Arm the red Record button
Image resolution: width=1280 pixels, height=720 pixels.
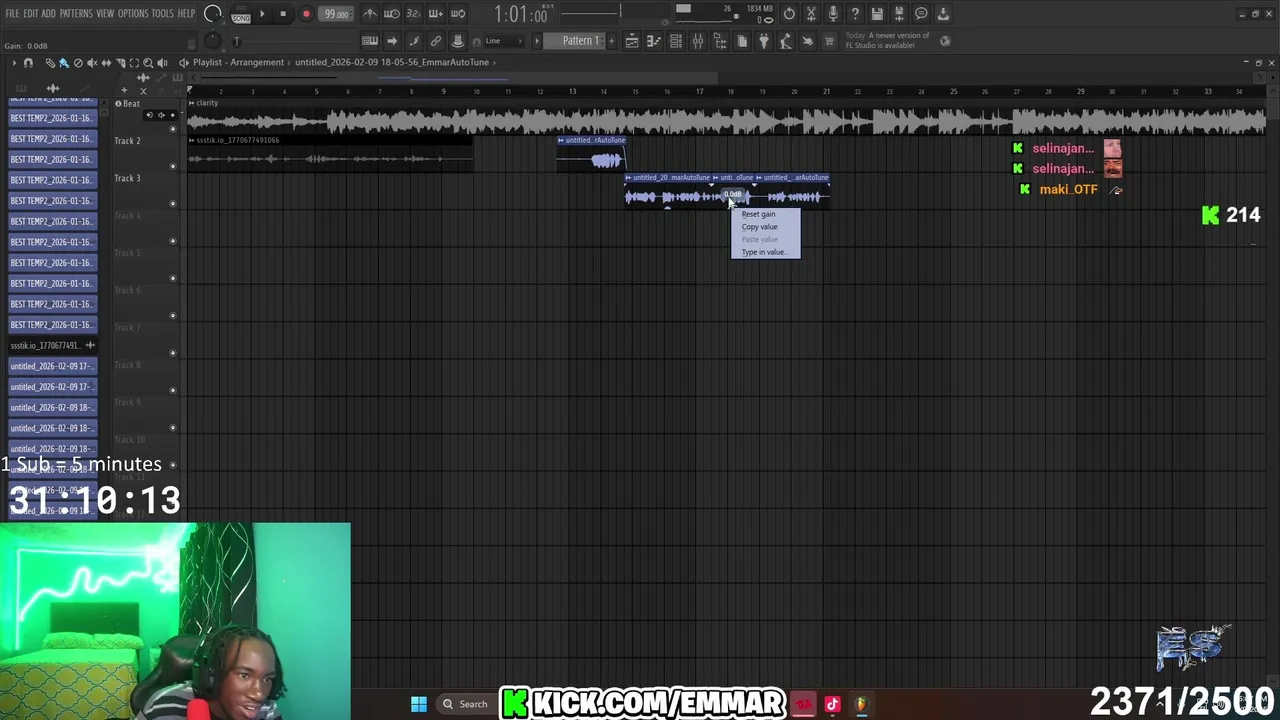[x=306, y=14]
